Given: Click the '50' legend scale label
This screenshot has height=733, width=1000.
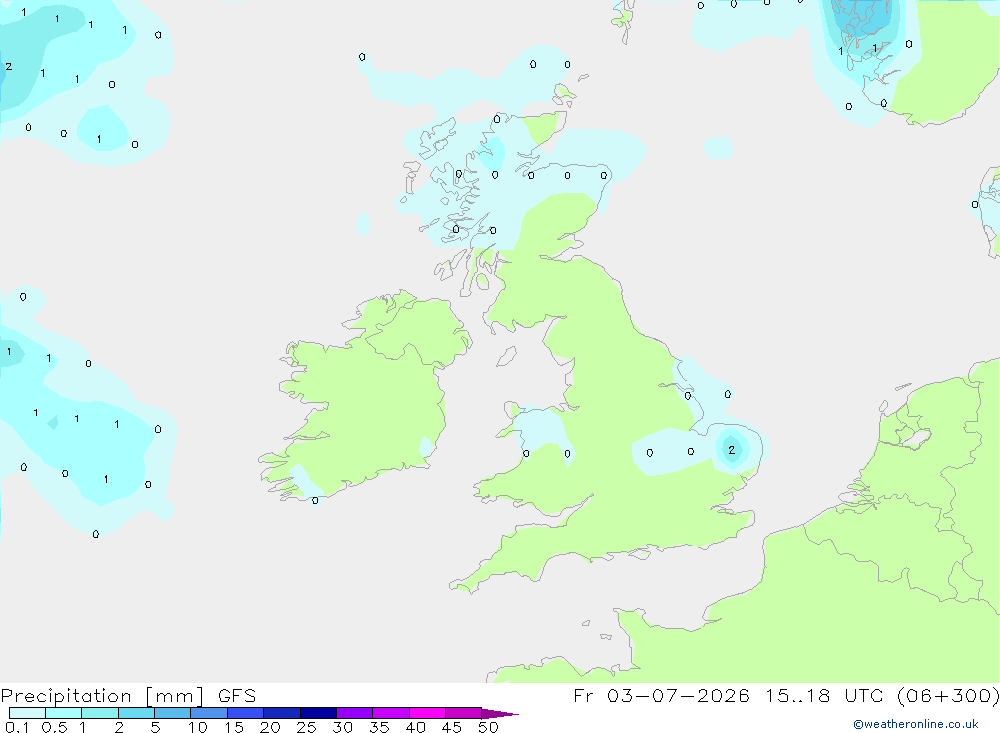Looking at the screenshot, I should click(x=488, y=727).
